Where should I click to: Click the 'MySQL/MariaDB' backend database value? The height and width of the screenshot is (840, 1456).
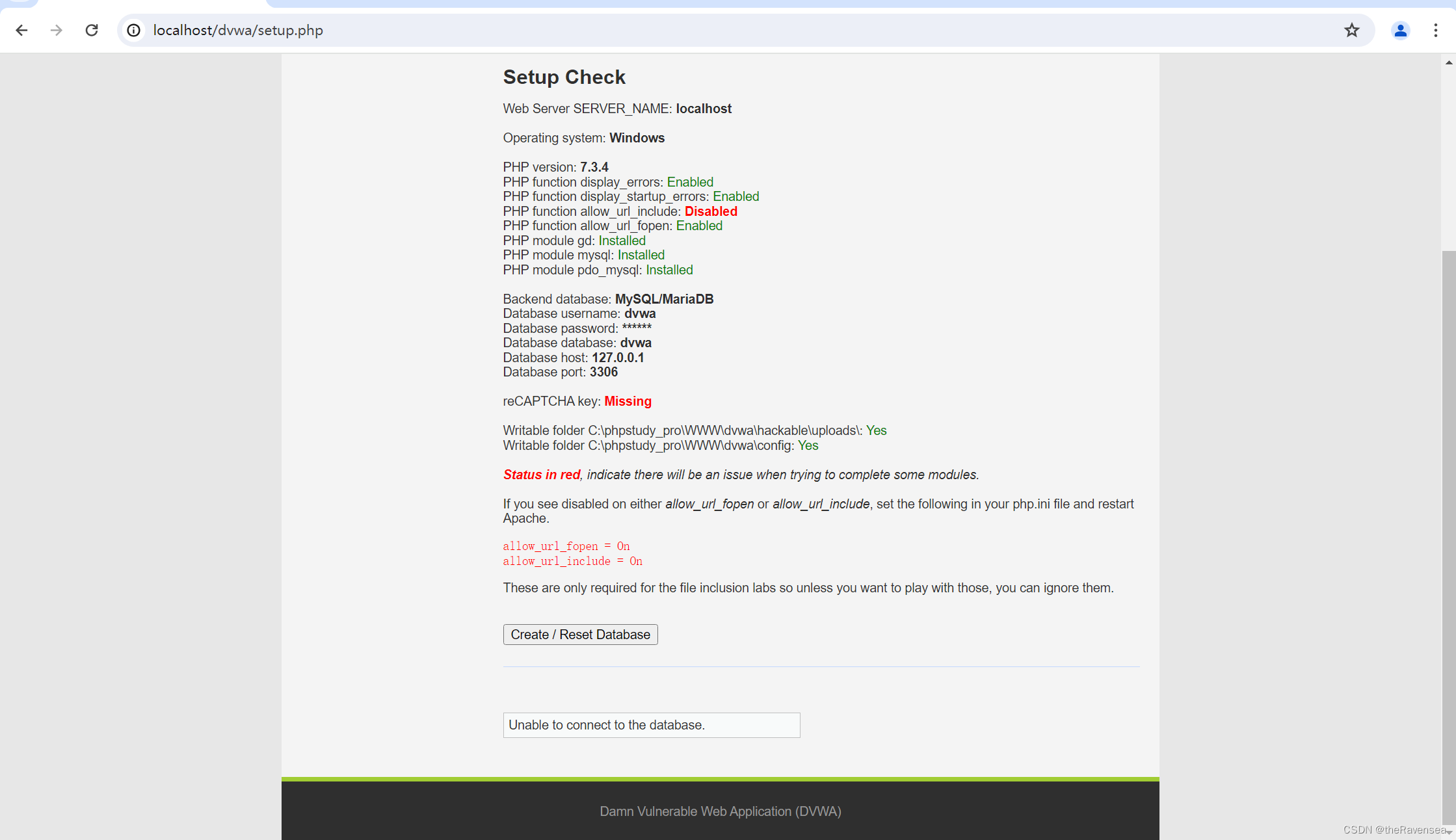coord(664,299)
